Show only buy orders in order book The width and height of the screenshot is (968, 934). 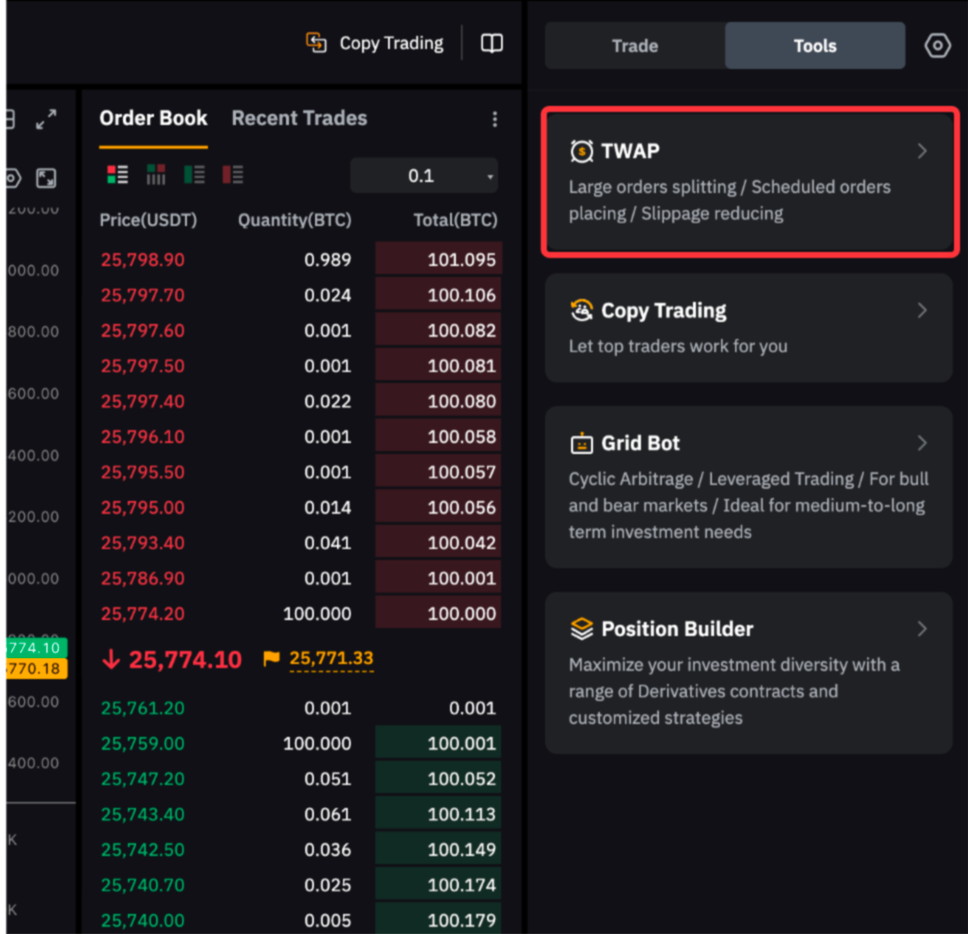(x=194, y=175)
